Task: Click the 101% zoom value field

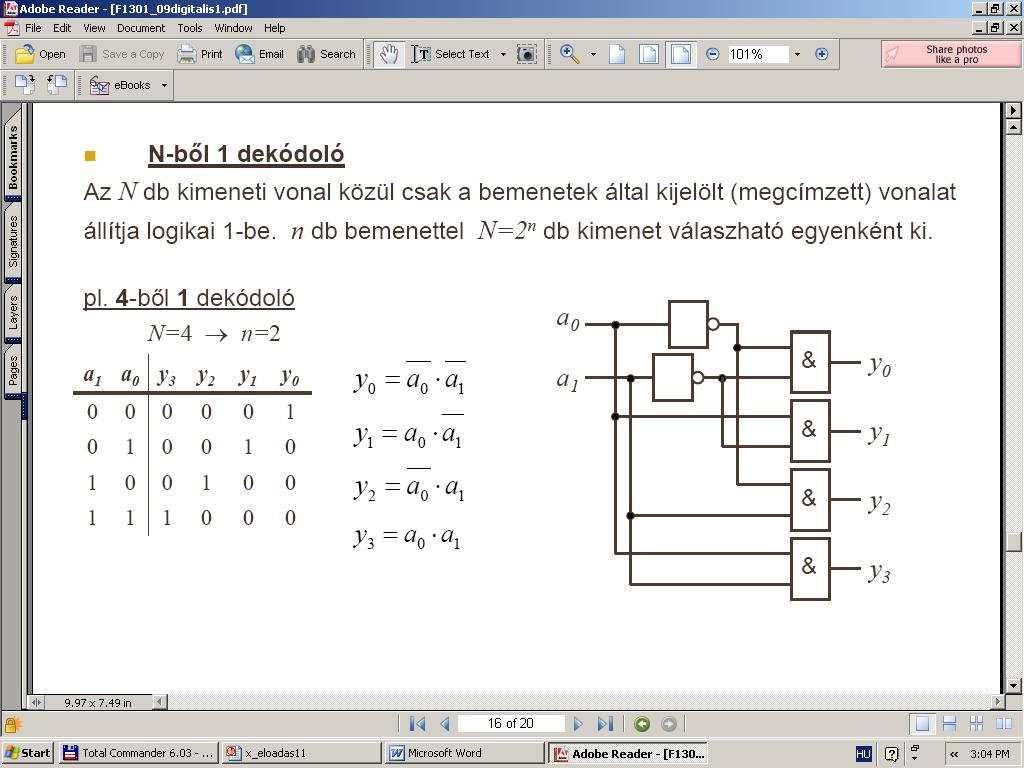Action: point(756,54)
